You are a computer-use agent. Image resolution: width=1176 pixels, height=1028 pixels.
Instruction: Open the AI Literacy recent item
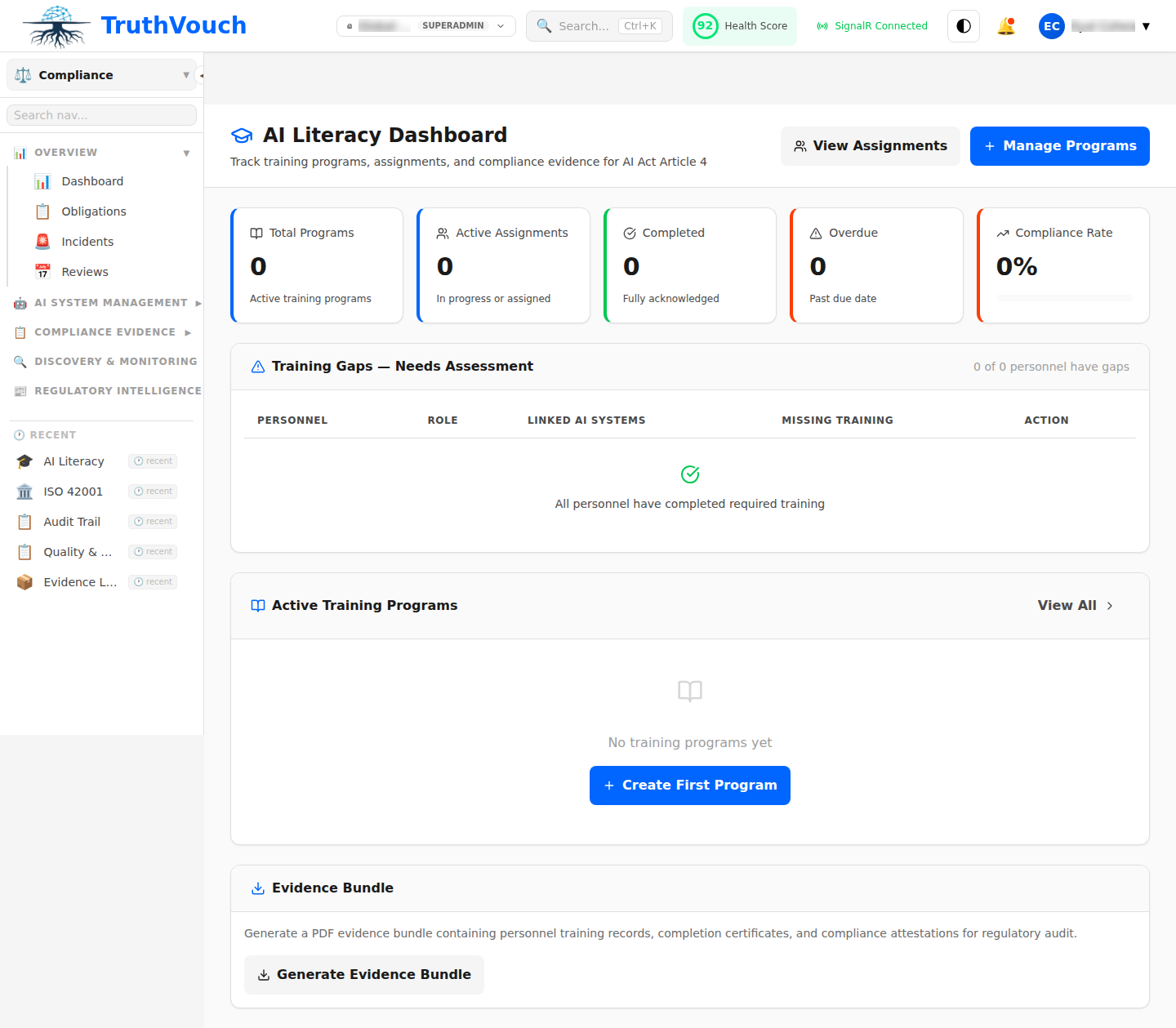point(75,461)
